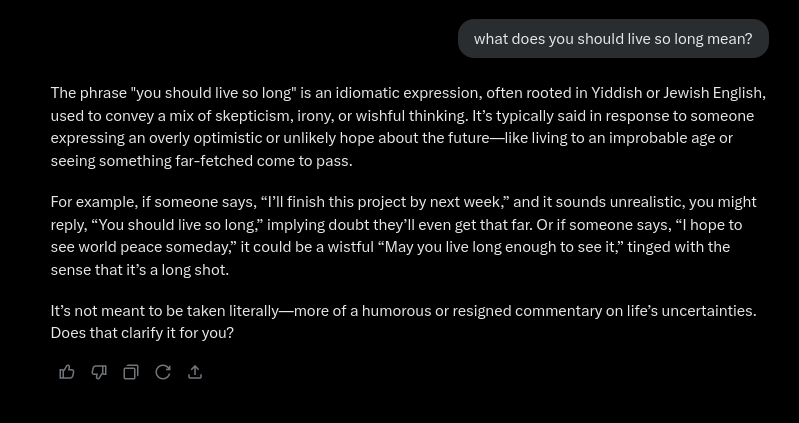Click the final paragraph 'It's not meant to be taken literally'
This screenshot has height=423, width=799.
pos(404,322)
